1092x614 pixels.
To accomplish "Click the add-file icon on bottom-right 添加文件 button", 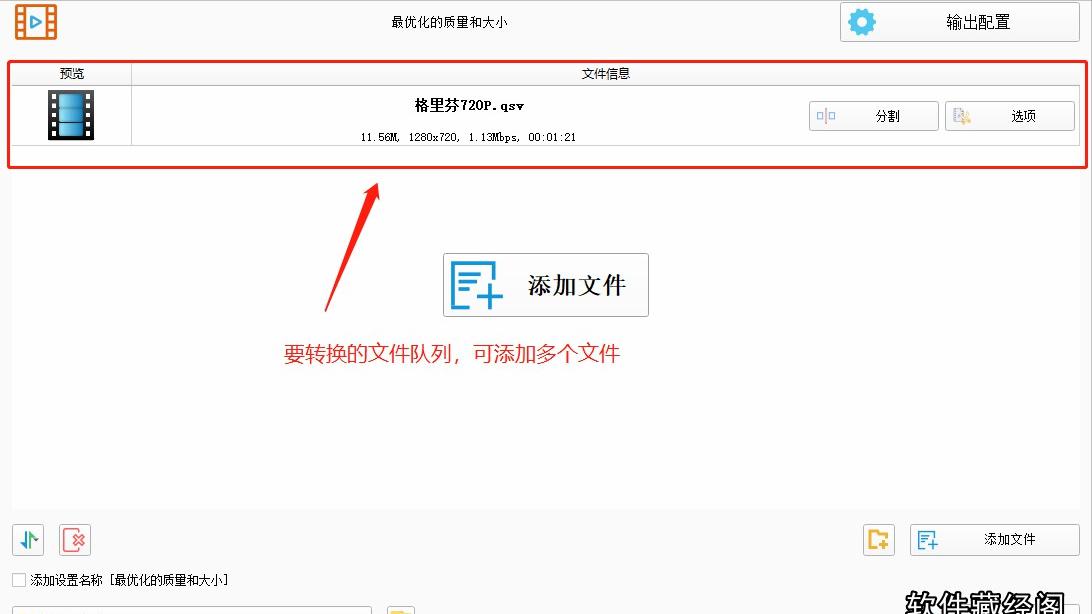I will click(x=927, y=539).
